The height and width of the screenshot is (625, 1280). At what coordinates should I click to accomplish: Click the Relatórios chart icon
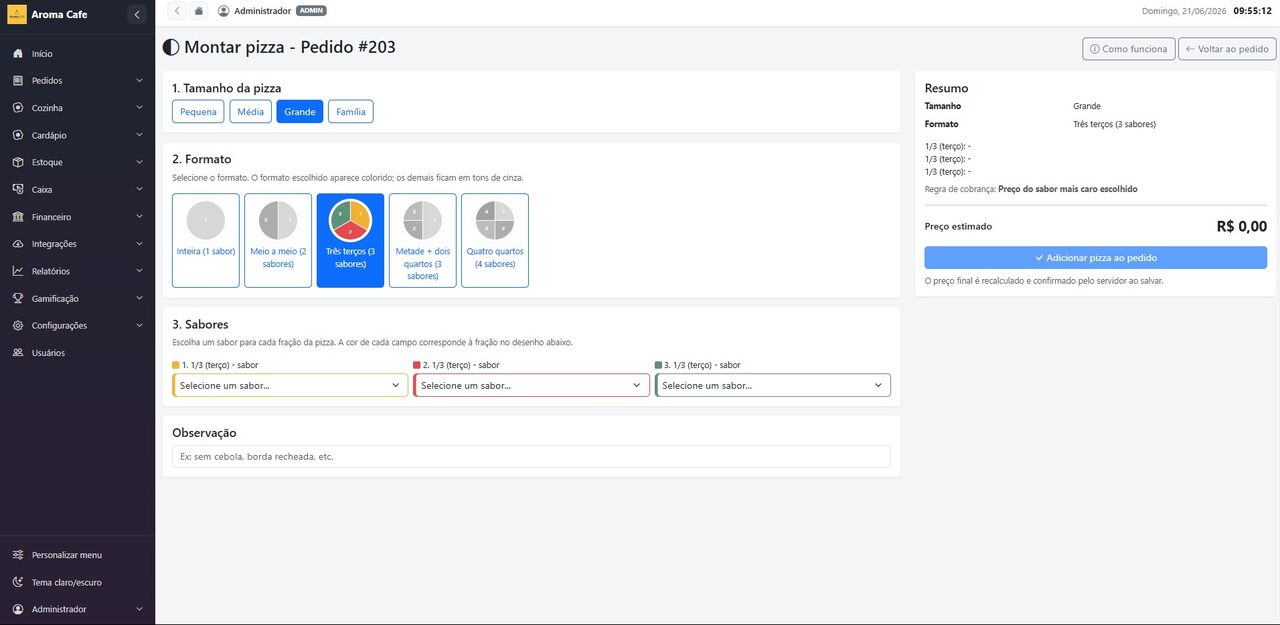click(18, 271)
